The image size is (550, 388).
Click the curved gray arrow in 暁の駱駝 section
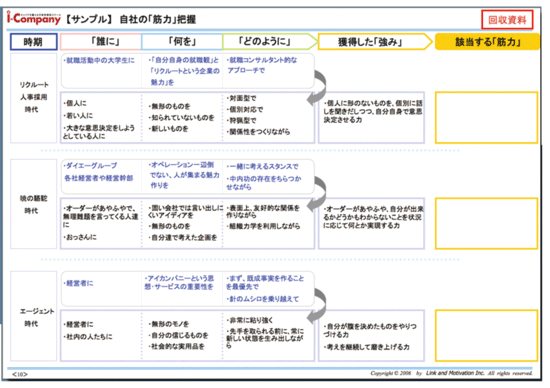(317, 194)
